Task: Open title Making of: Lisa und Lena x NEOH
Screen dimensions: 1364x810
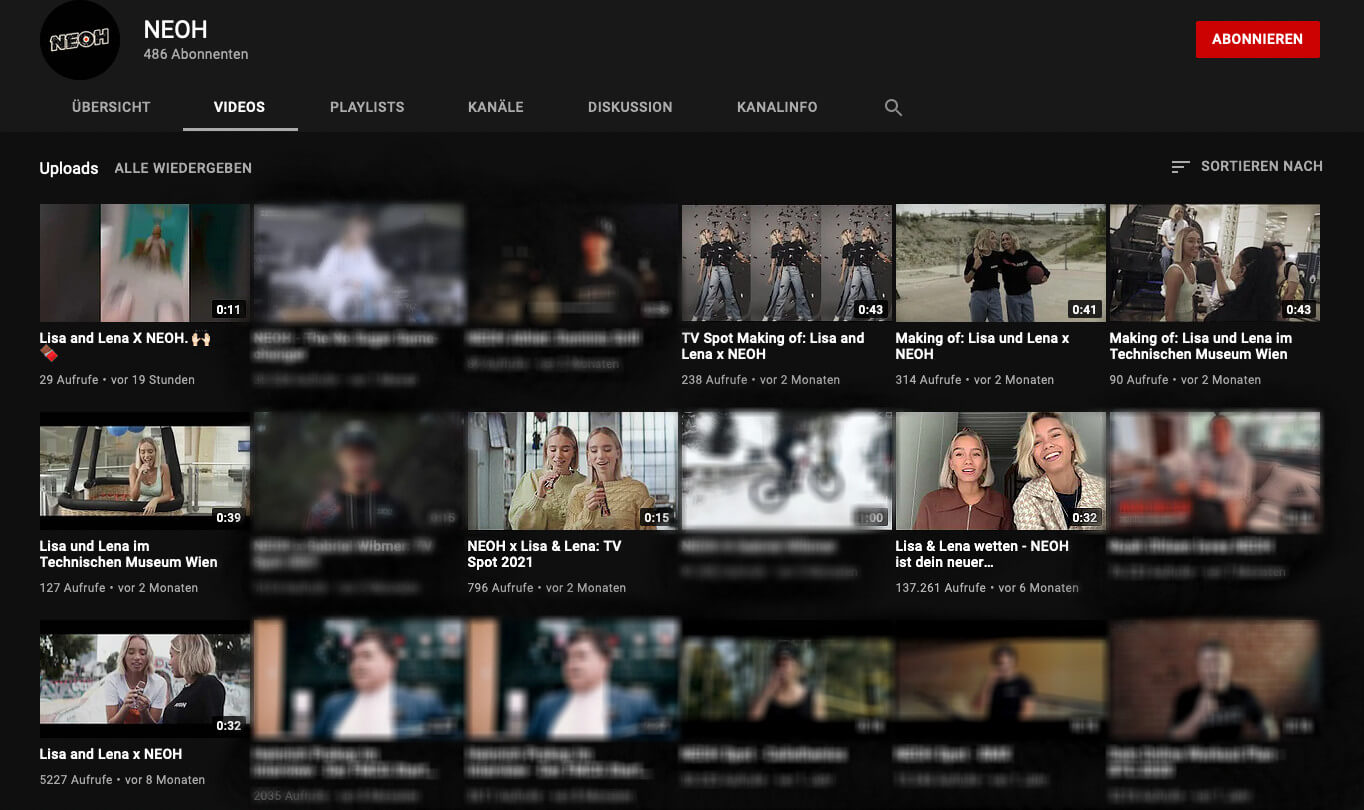Action: 982,346
